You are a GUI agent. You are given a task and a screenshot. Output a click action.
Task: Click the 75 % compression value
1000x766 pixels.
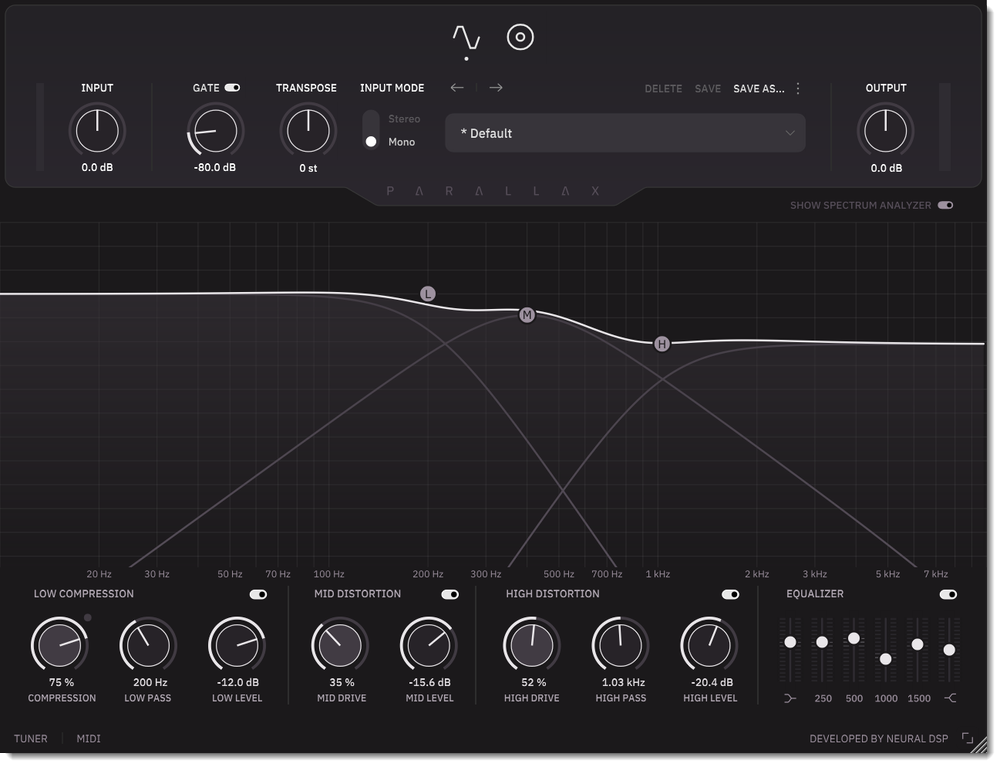tap(61, 682)
